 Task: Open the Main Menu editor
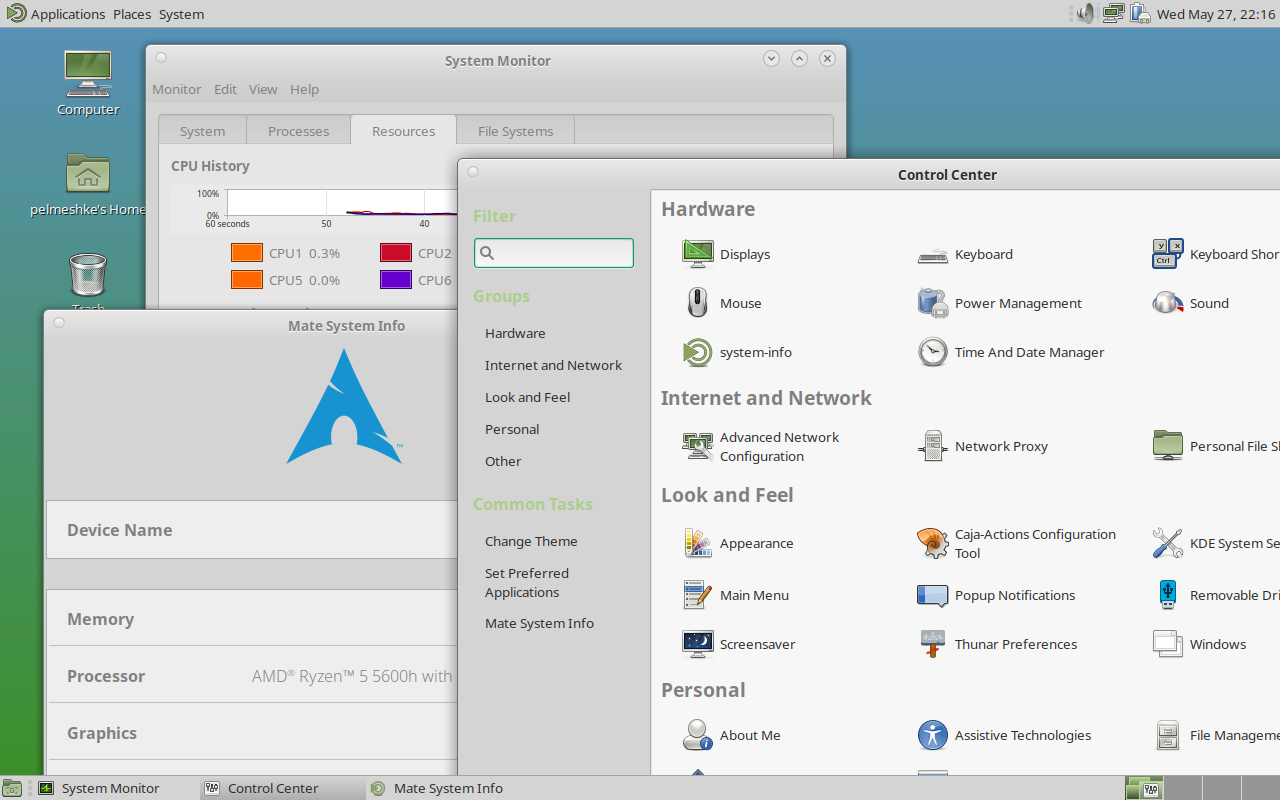click(x=736, y=595)
